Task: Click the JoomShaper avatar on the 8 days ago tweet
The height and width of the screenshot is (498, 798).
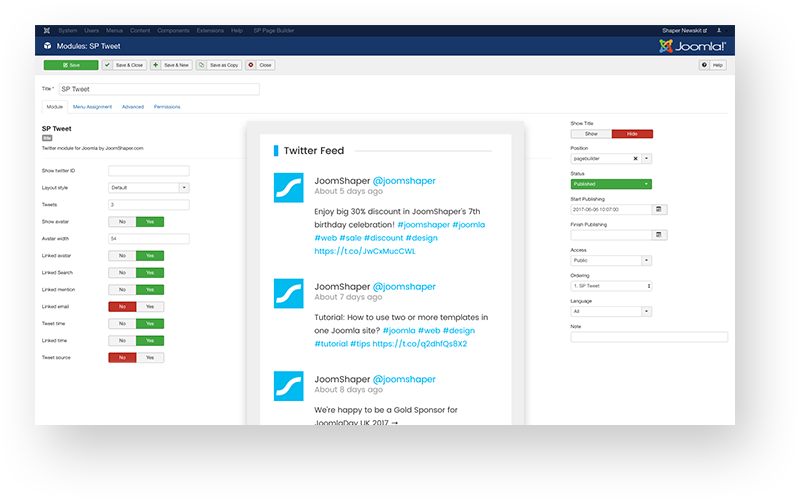Action: [289, 386]
